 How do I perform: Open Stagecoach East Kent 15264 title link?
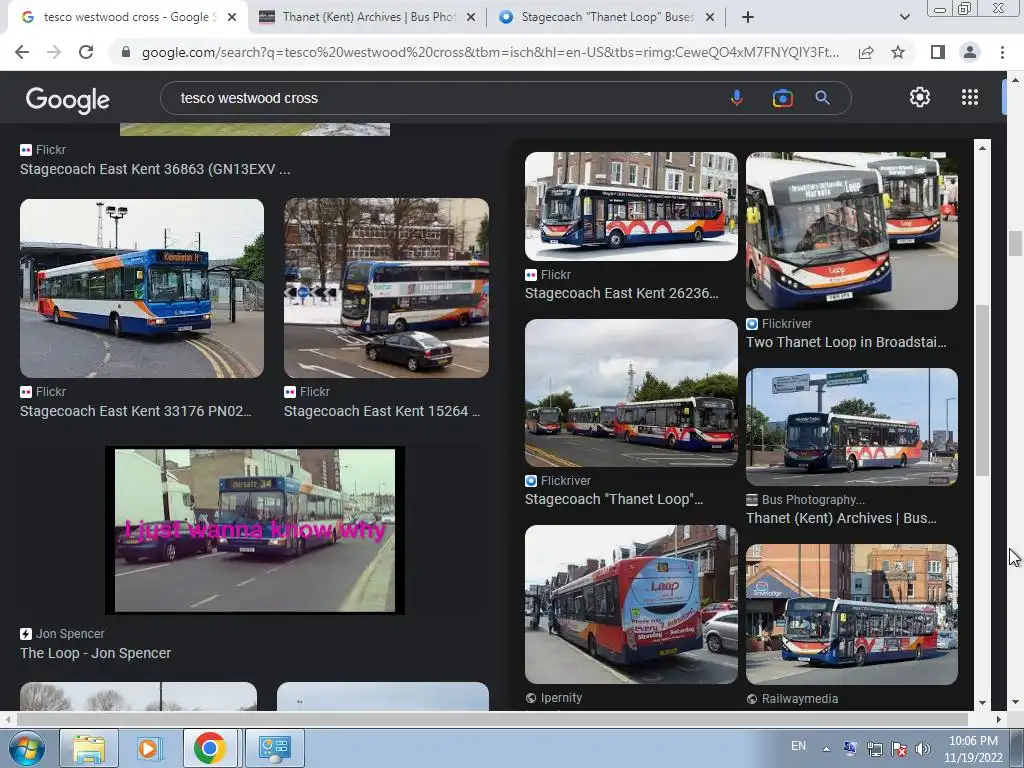382,411
